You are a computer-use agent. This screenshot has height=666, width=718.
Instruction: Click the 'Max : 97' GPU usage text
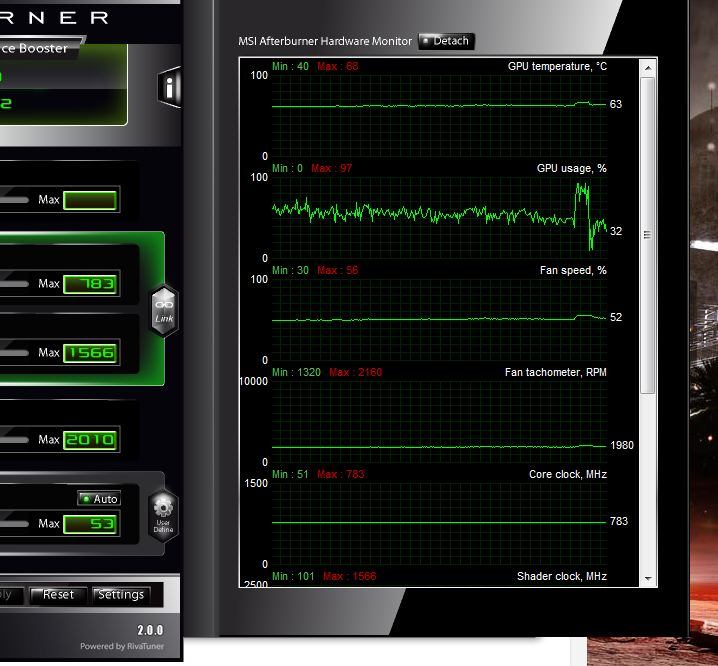pos(332,169)
